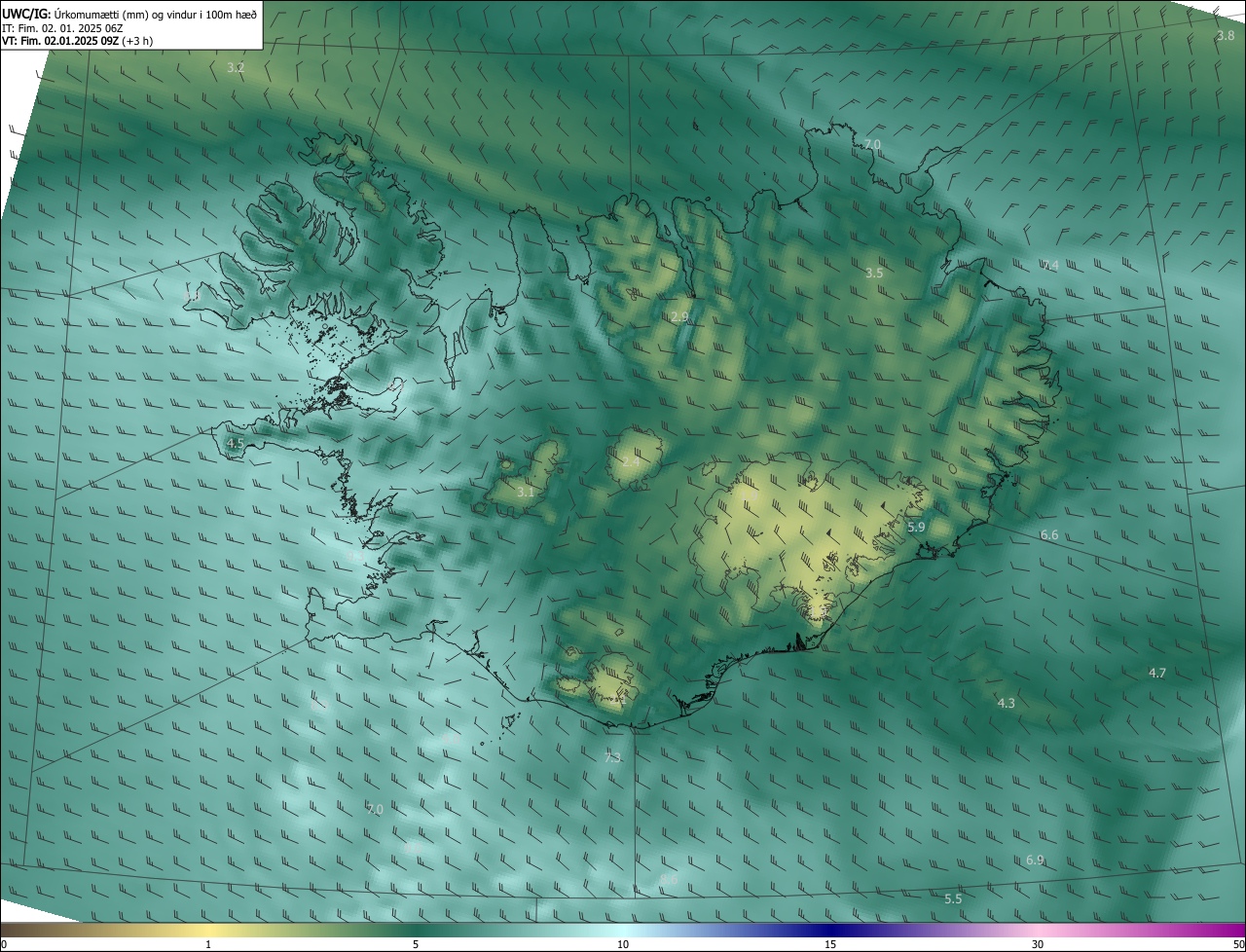Click the colour bar tick label 50
The height and width of the screenshot is (952, 1246).
tap(1238, 944)
